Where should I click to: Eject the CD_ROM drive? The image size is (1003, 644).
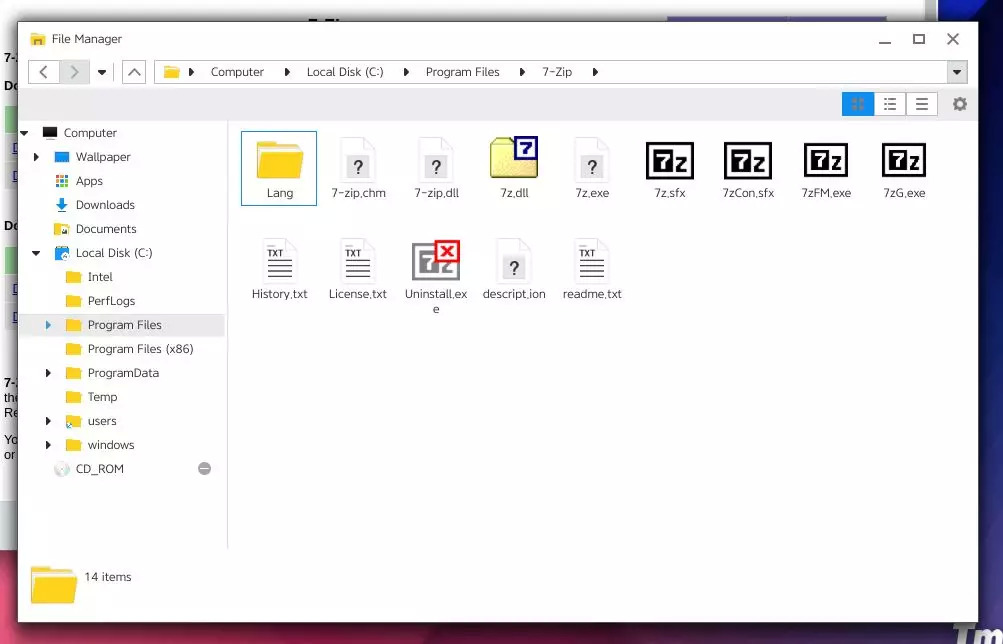[204, 469]
